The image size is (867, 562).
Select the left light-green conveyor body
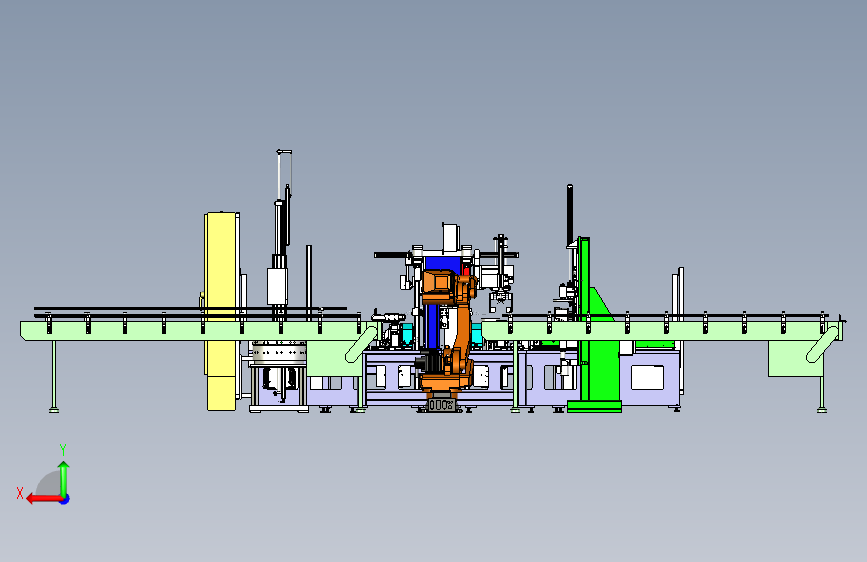point(188,331)
